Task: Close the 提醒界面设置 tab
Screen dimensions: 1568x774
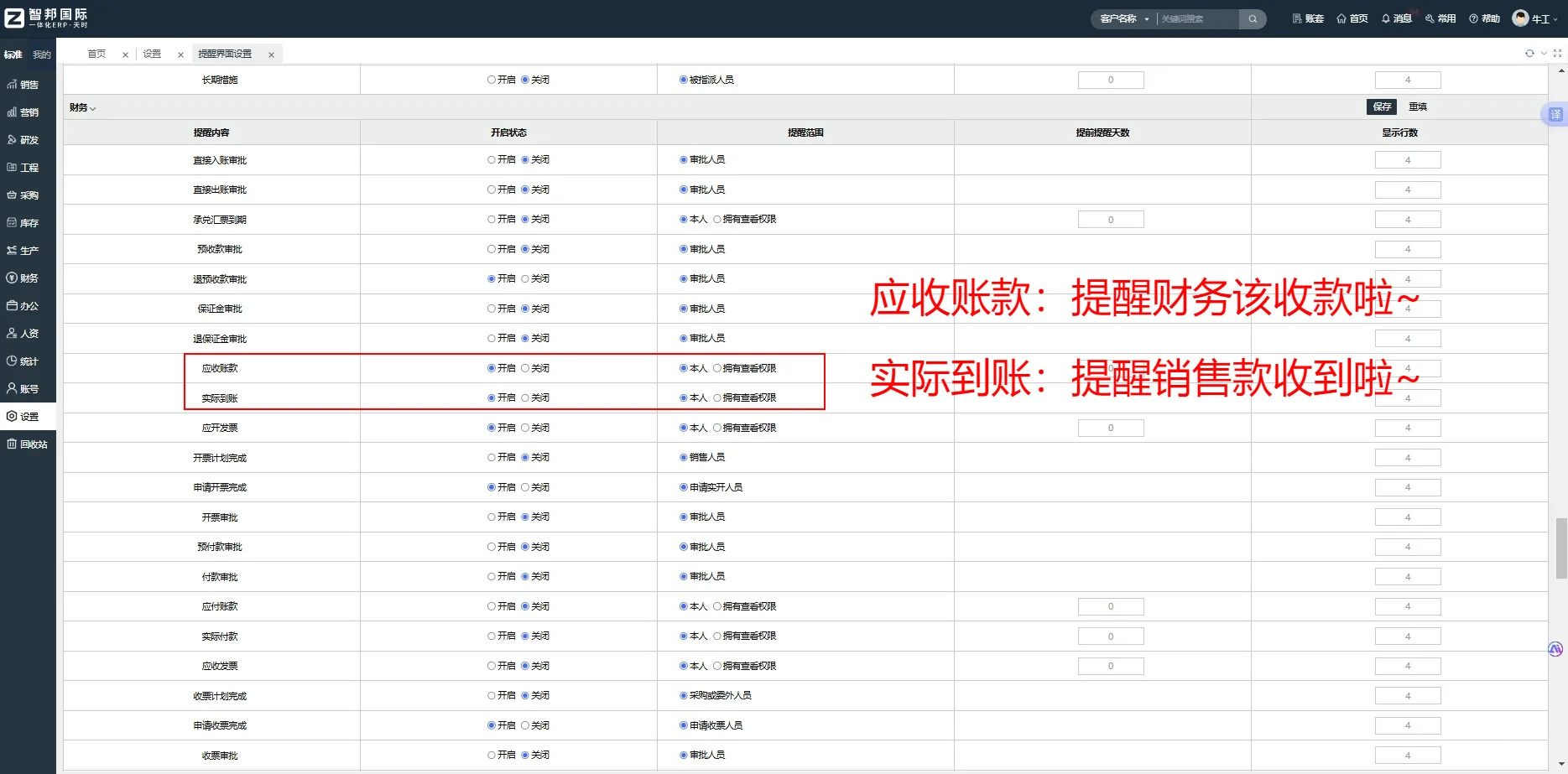Action: point(271,54)
